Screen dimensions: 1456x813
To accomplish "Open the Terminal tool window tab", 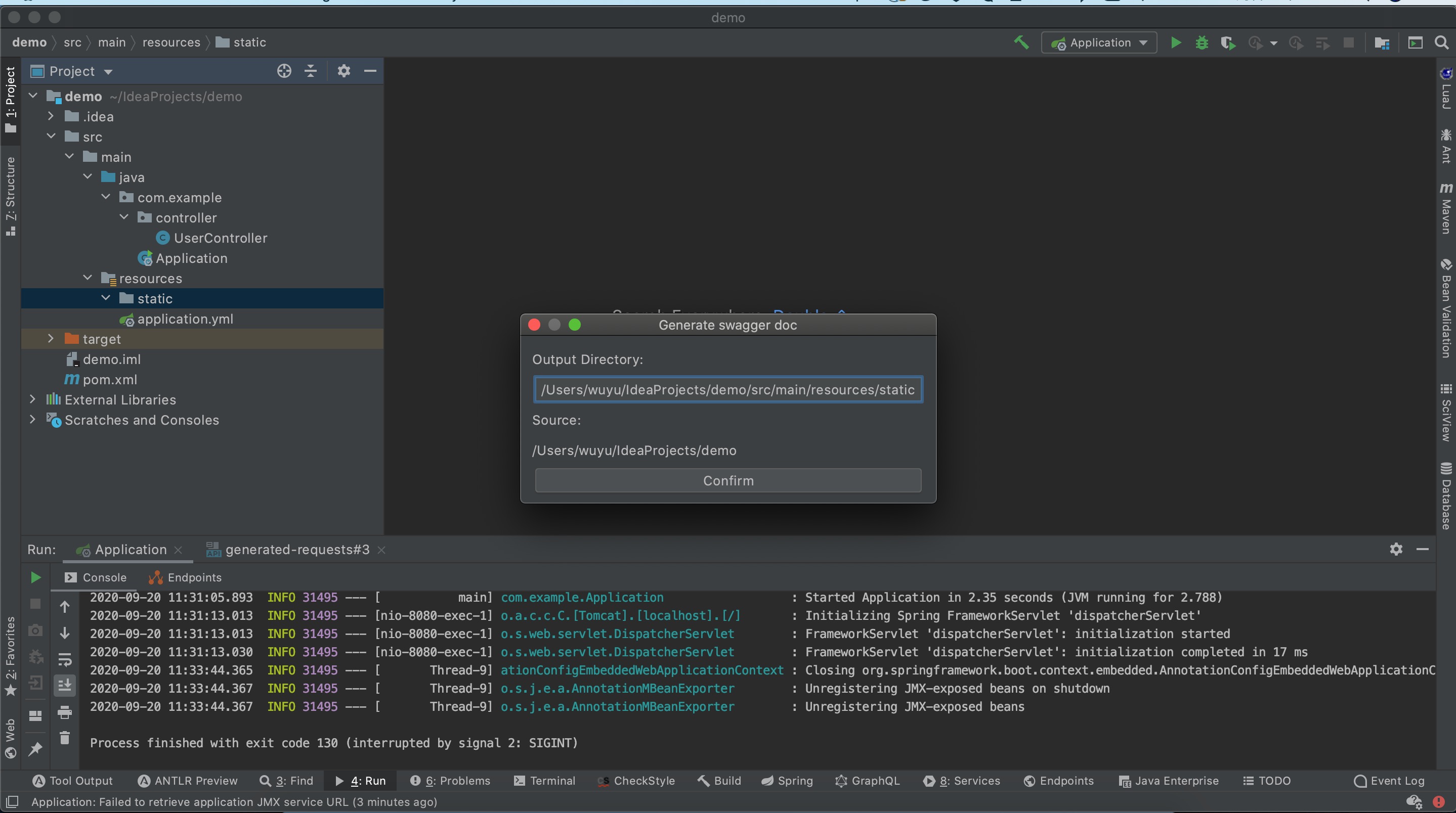I will (x=544, y=781).
